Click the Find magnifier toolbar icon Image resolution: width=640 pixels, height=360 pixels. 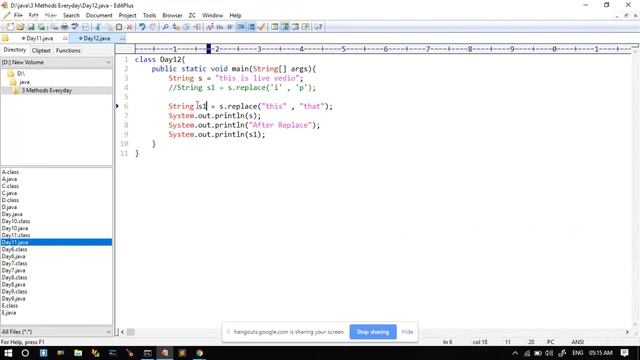coord(165,27)
